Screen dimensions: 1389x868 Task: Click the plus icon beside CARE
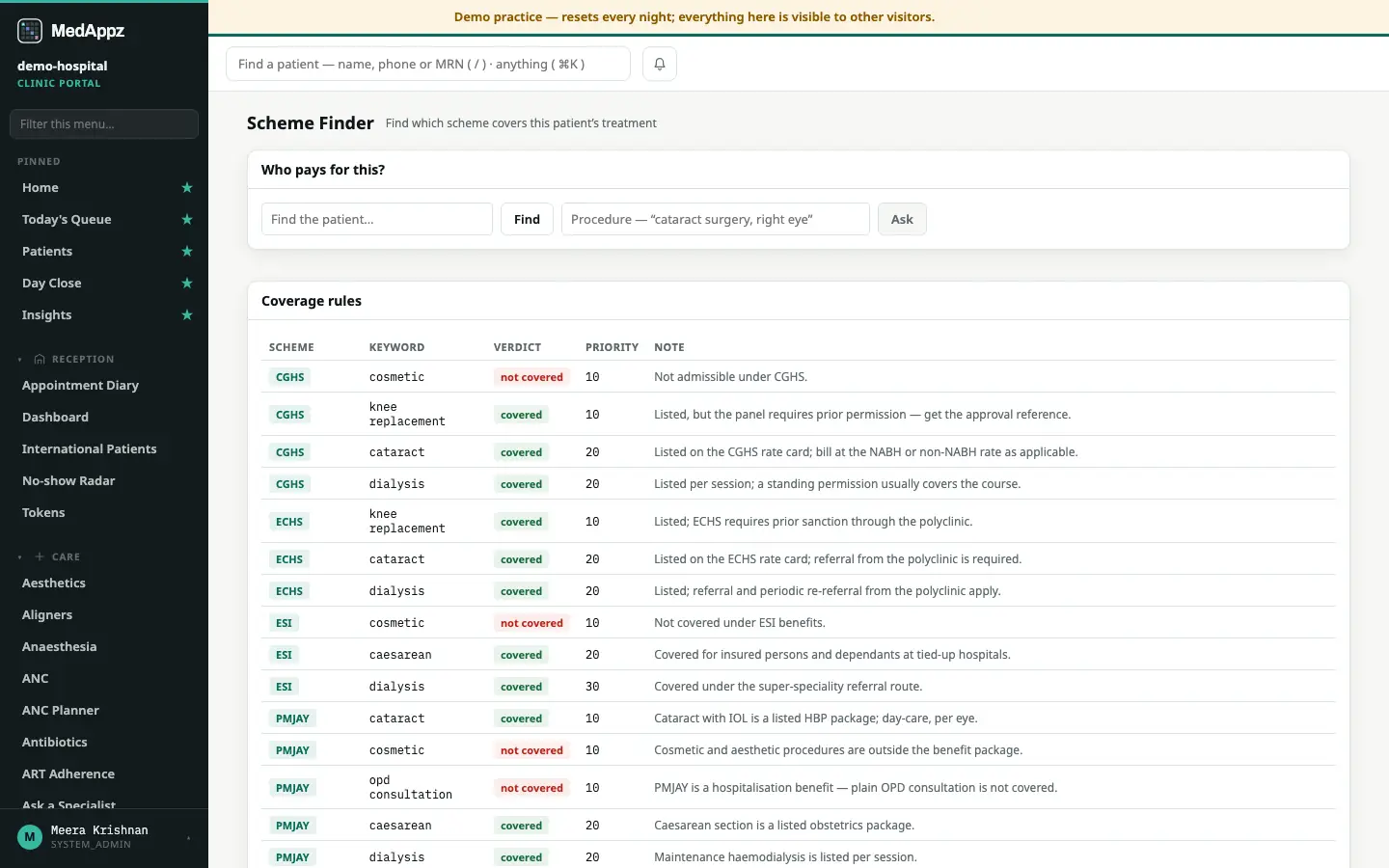[40, 556]
